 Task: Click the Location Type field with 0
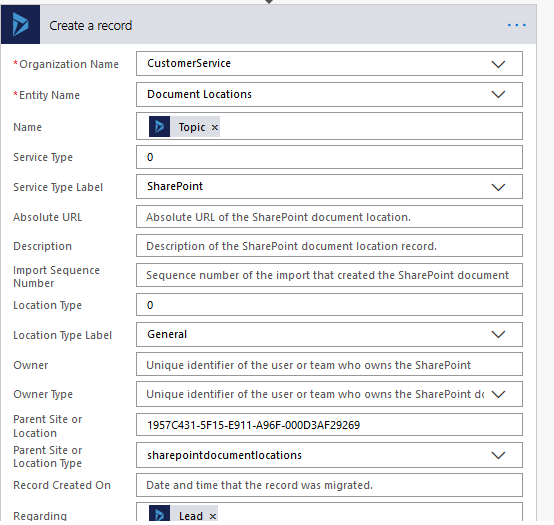[x=329, y=305]
